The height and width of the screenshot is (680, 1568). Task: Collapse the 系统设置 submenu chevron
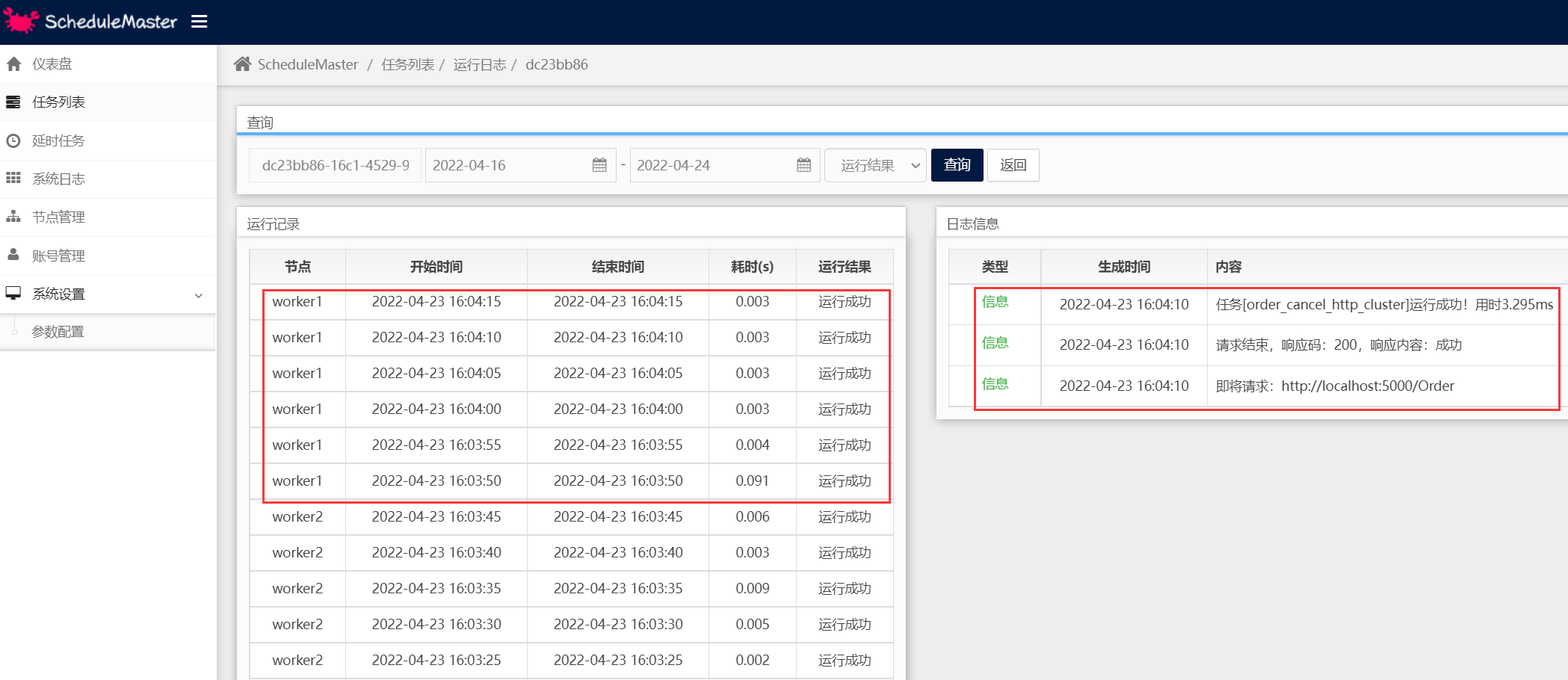[x=199, y=295]
